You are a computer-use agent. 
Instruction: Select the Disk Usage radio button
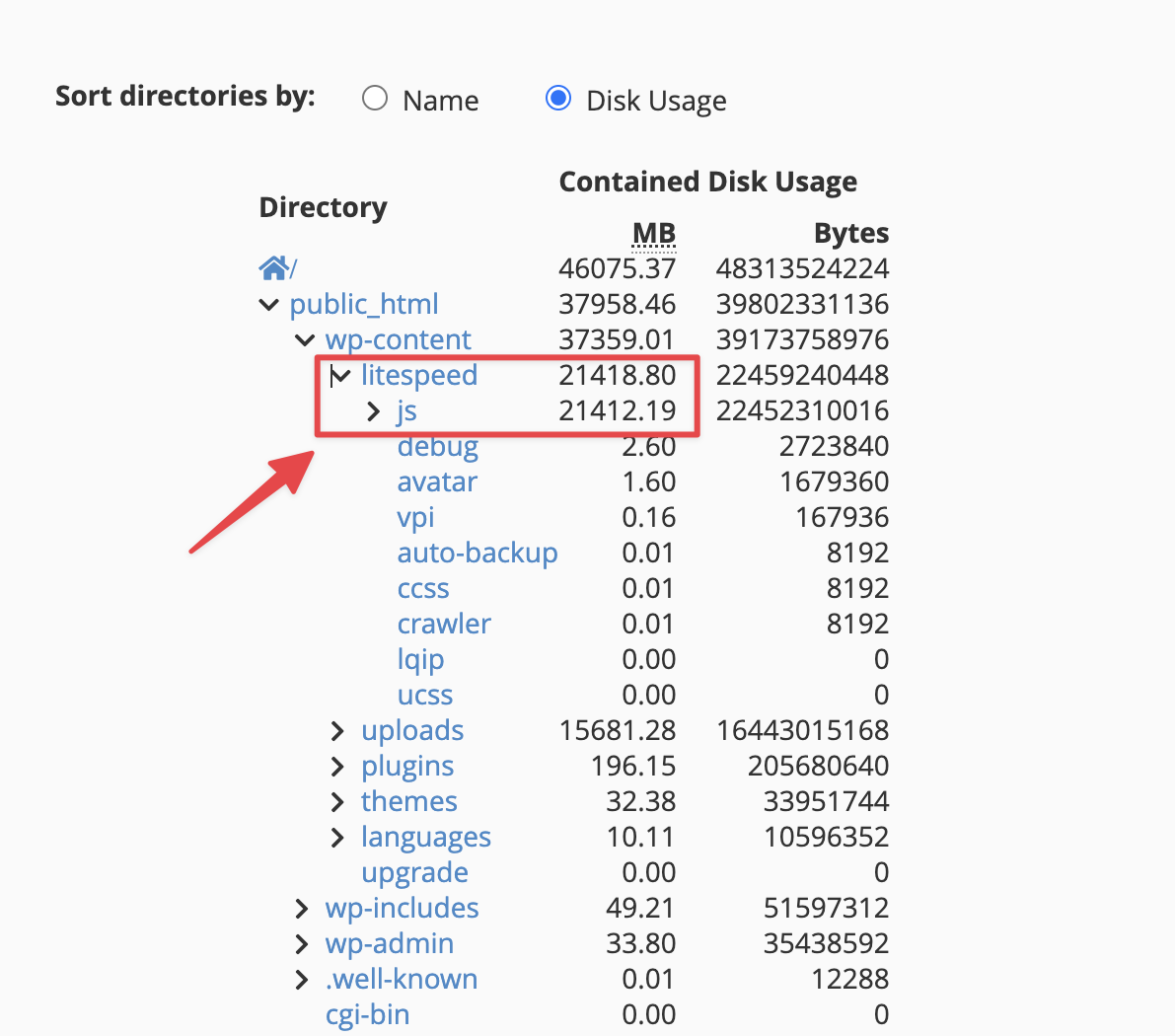pos(558,99)
